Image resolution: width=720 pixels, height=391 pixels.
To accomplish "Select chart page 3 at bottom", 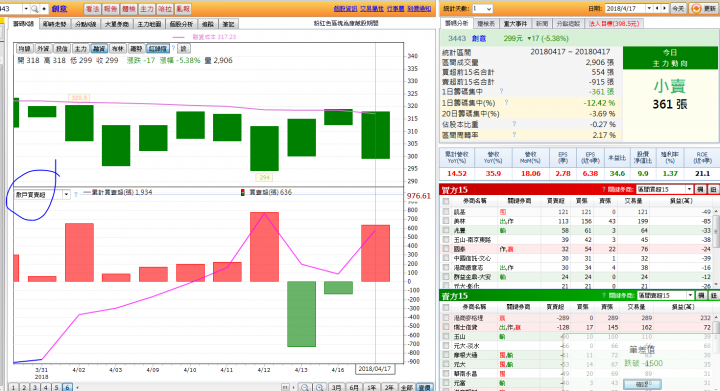I will [x=35, y=387].
